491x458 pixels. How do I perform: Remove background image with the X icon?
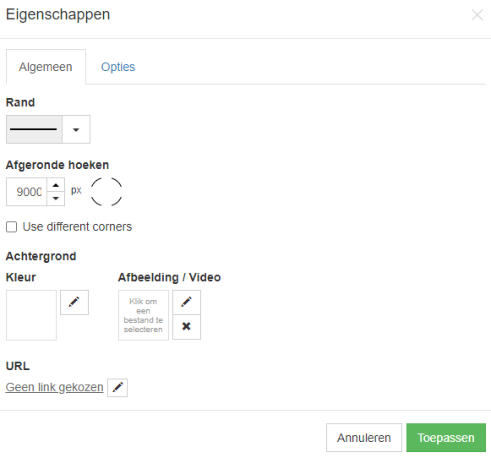186,327
